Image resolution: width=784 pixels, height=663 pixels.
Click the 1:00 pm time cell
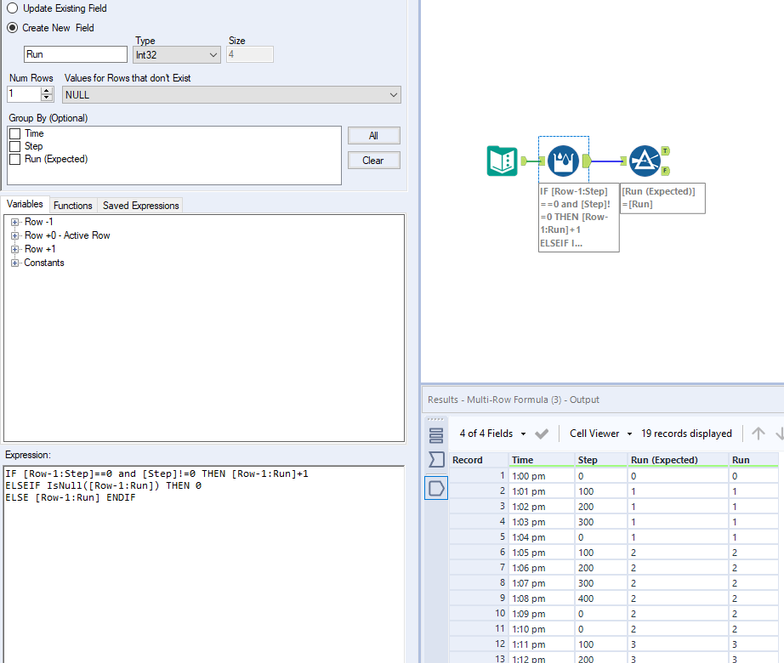point(542,476)
